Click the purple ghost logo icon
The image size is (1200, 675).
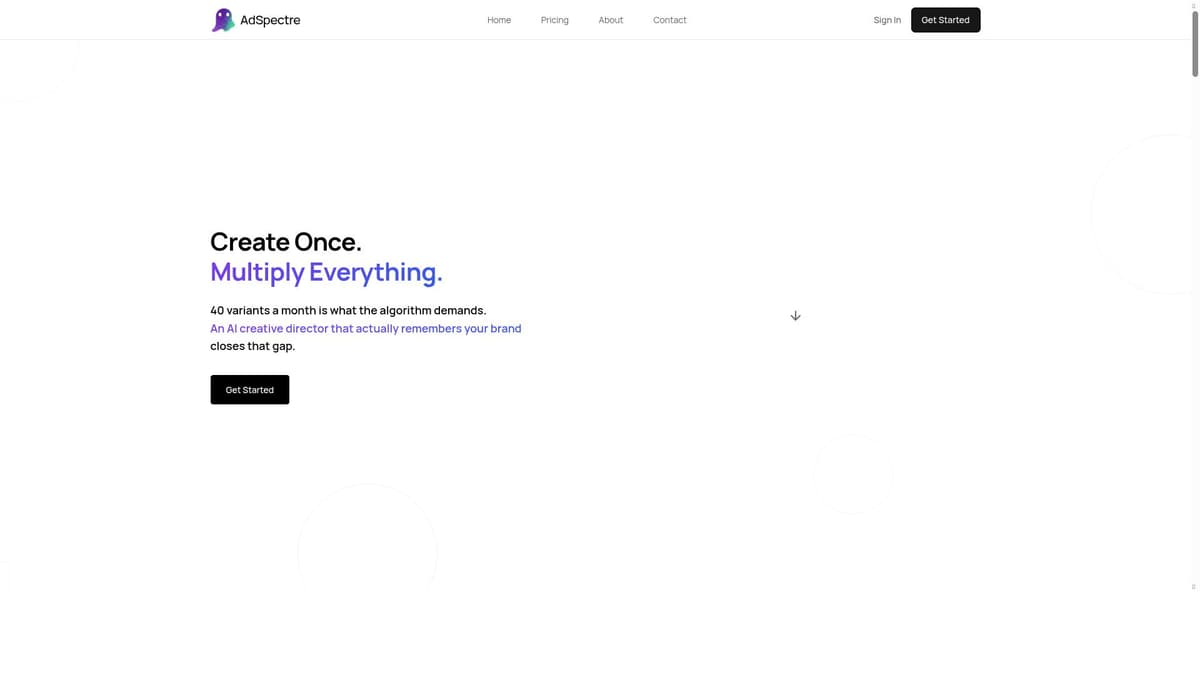tap(223, 20)
